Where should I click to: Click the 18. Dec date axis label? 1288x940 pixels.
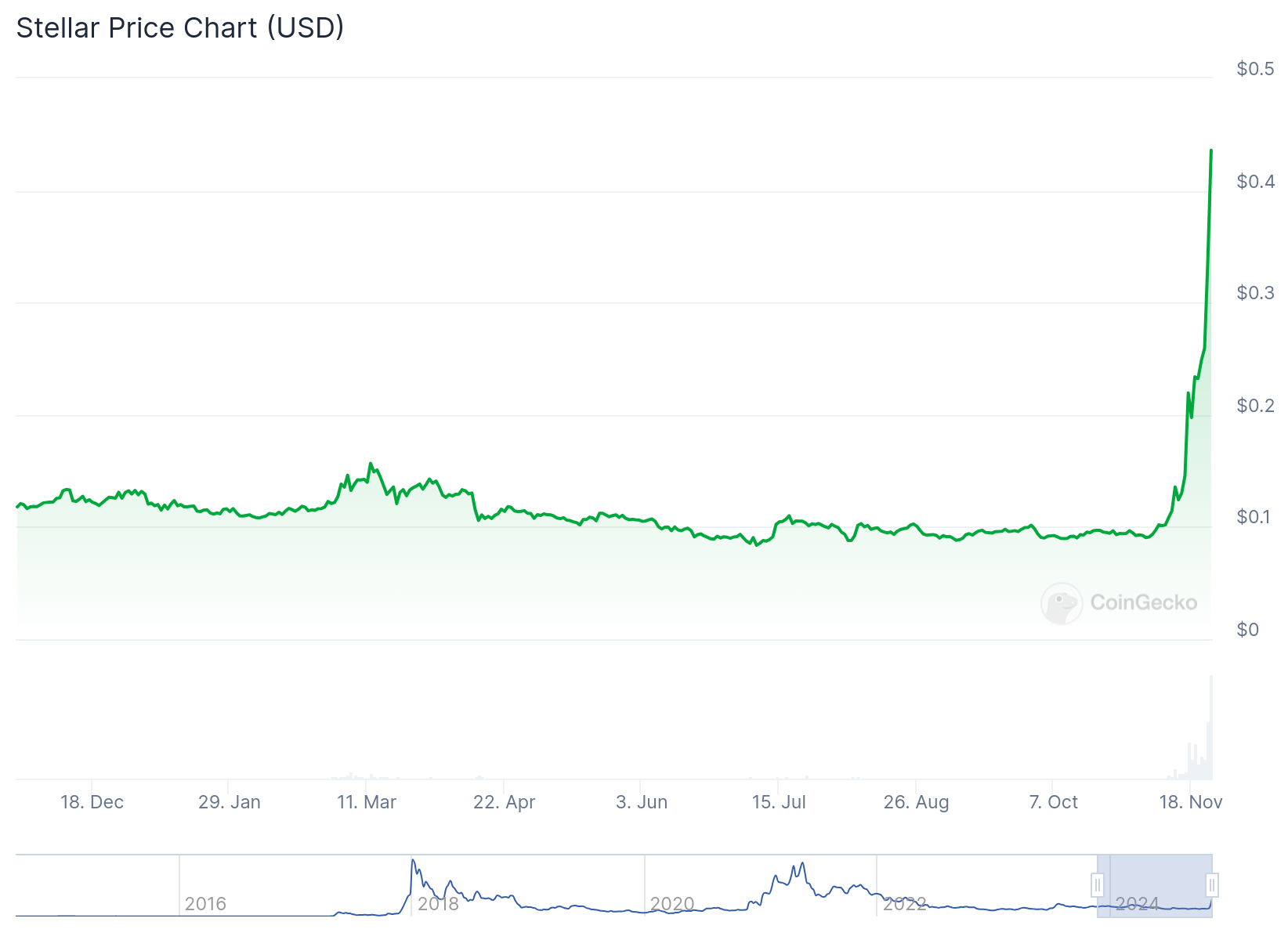(92, 802)
